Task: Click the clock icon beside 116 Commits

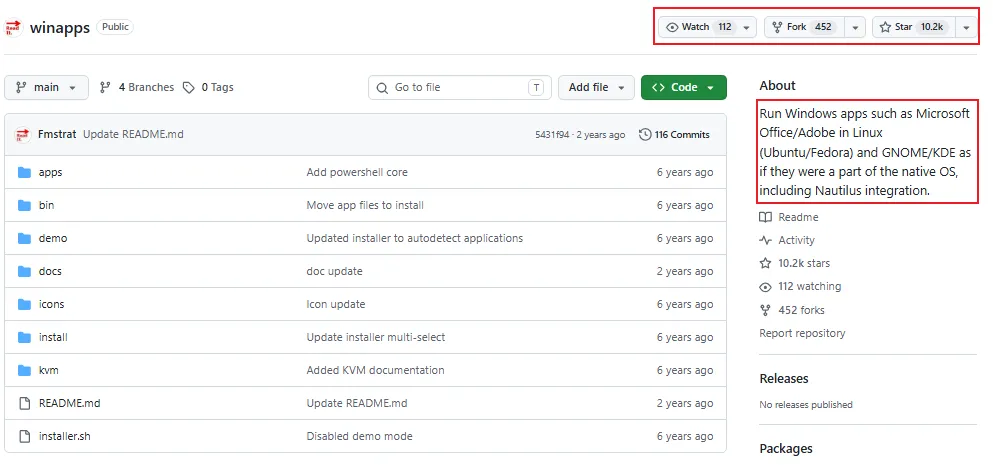Action: point(645,134)
